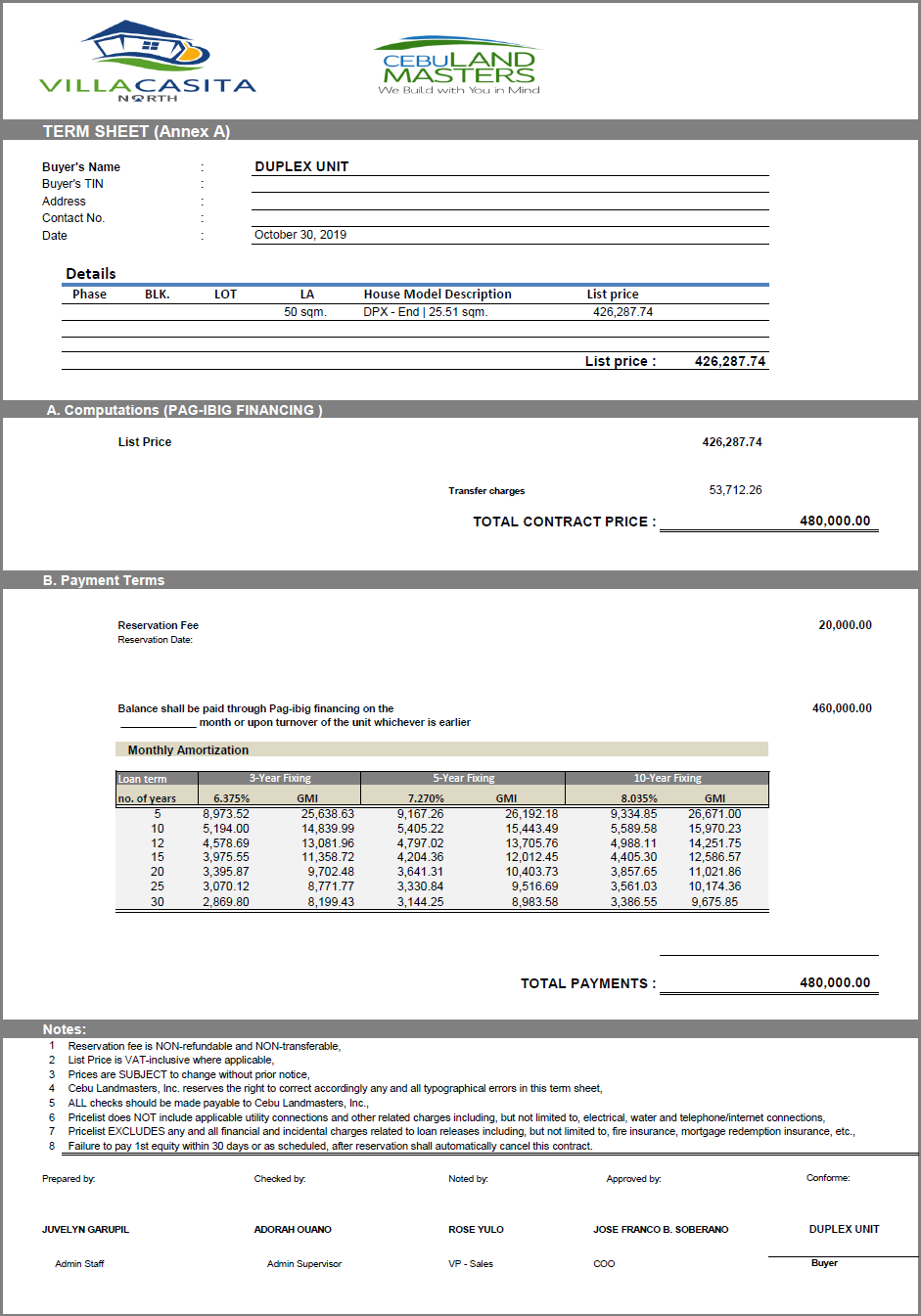Click the Buyer's Name field containing DUPLEX UNIT

tap(510, 166)
